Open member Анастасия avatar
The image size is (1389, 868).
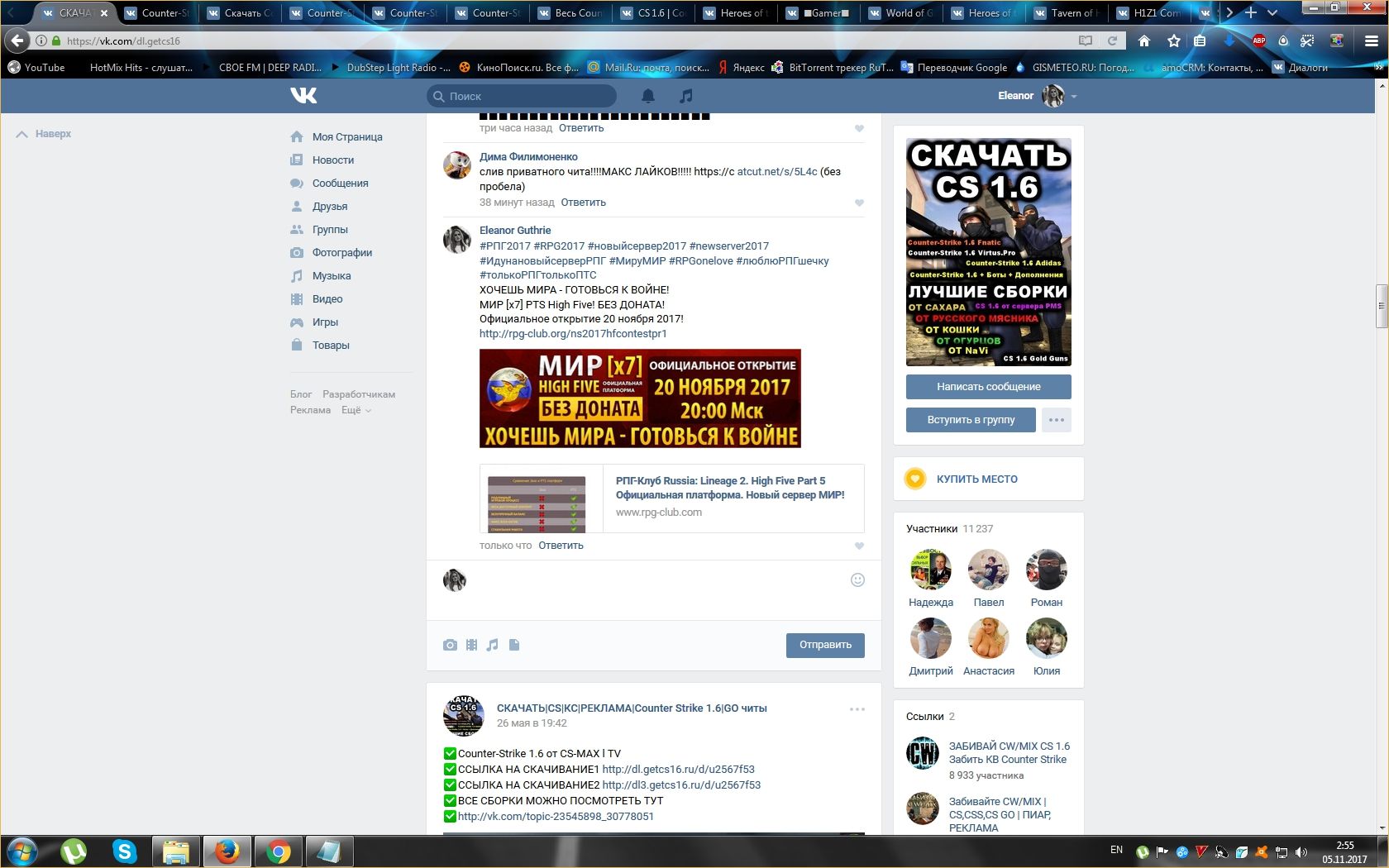989,638
